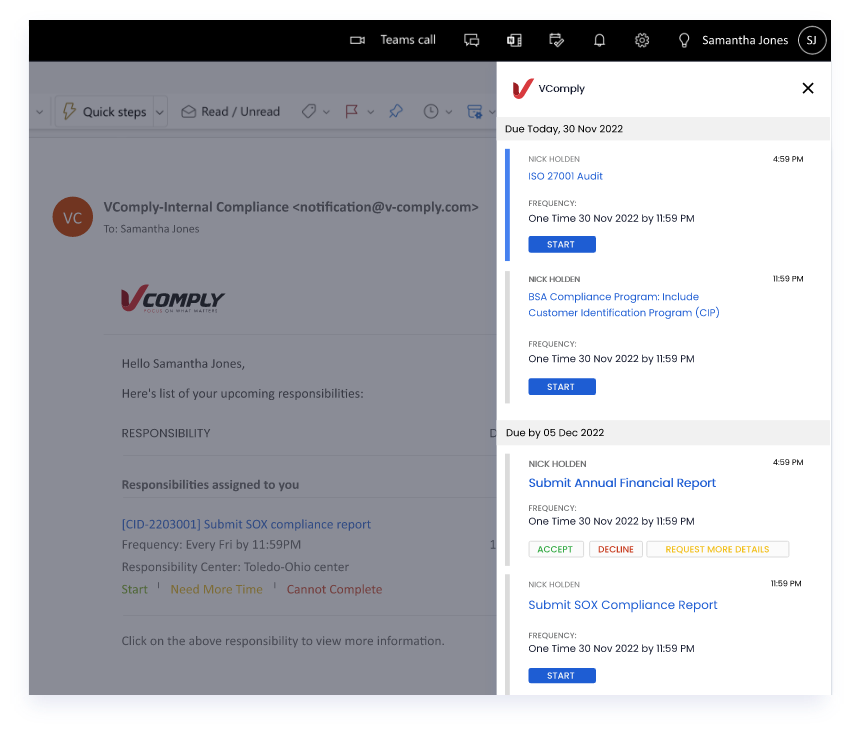This screenshot has height=734, width=854.
Task: Click Cannot Complete link in email
Action: tap(334, 589)
